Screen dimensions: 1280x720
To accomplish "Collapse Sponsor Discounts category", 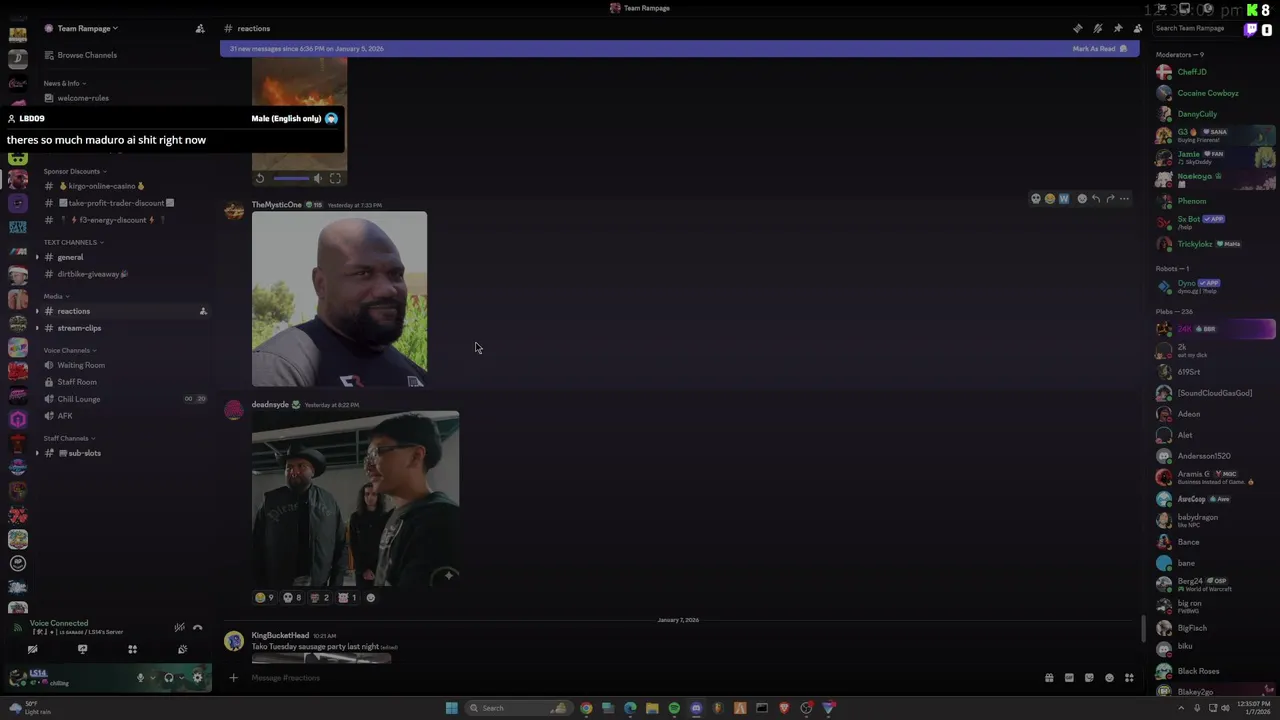I will tap(73, 171).
